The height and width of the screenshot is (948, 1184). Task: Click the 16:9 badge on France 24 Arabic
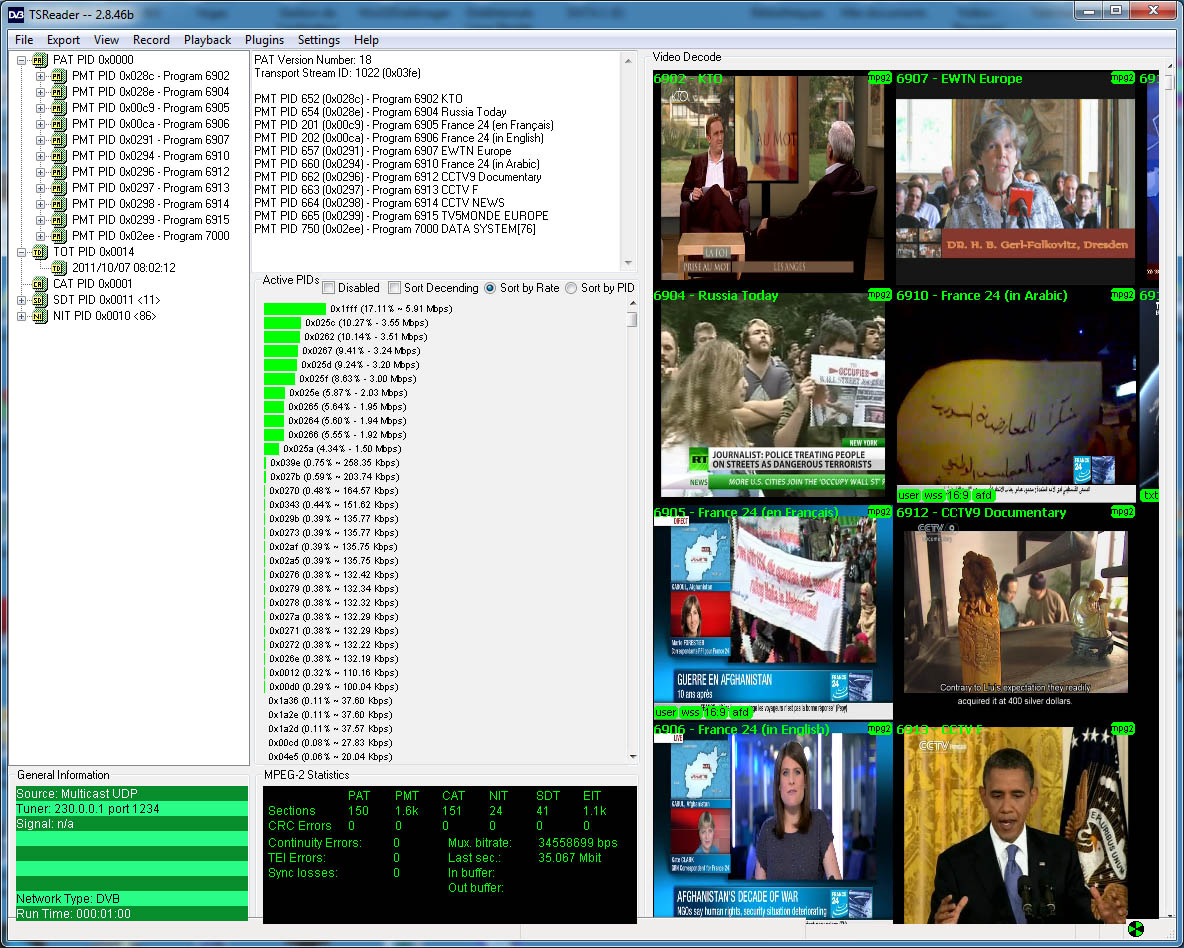coord(957,496)
